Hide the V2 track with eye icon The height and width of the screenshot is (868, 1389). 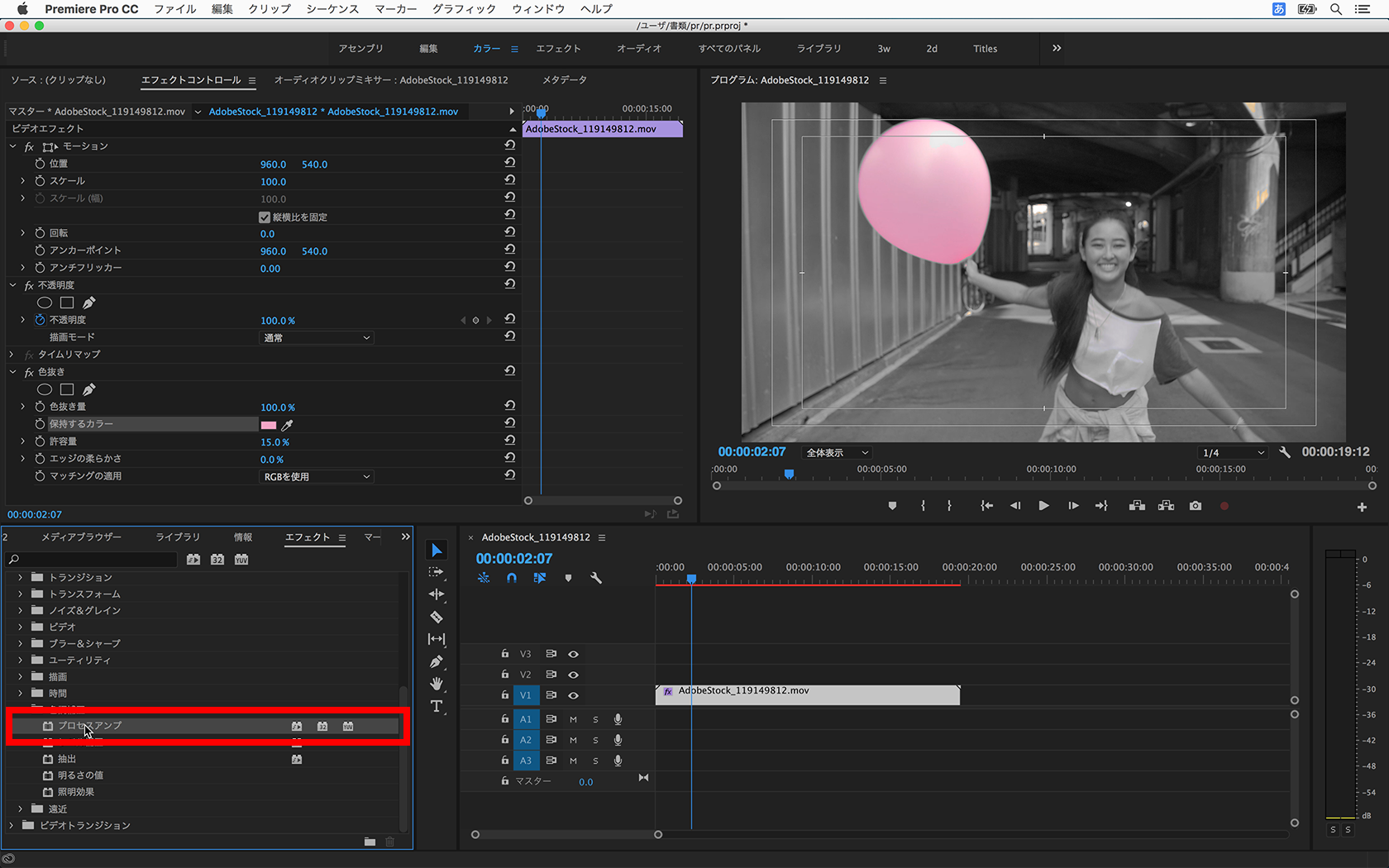573,675
